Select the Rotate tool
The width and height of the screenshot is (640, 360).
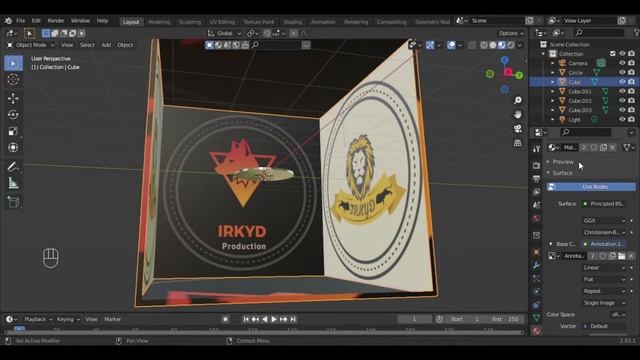(x=13, y=115)
